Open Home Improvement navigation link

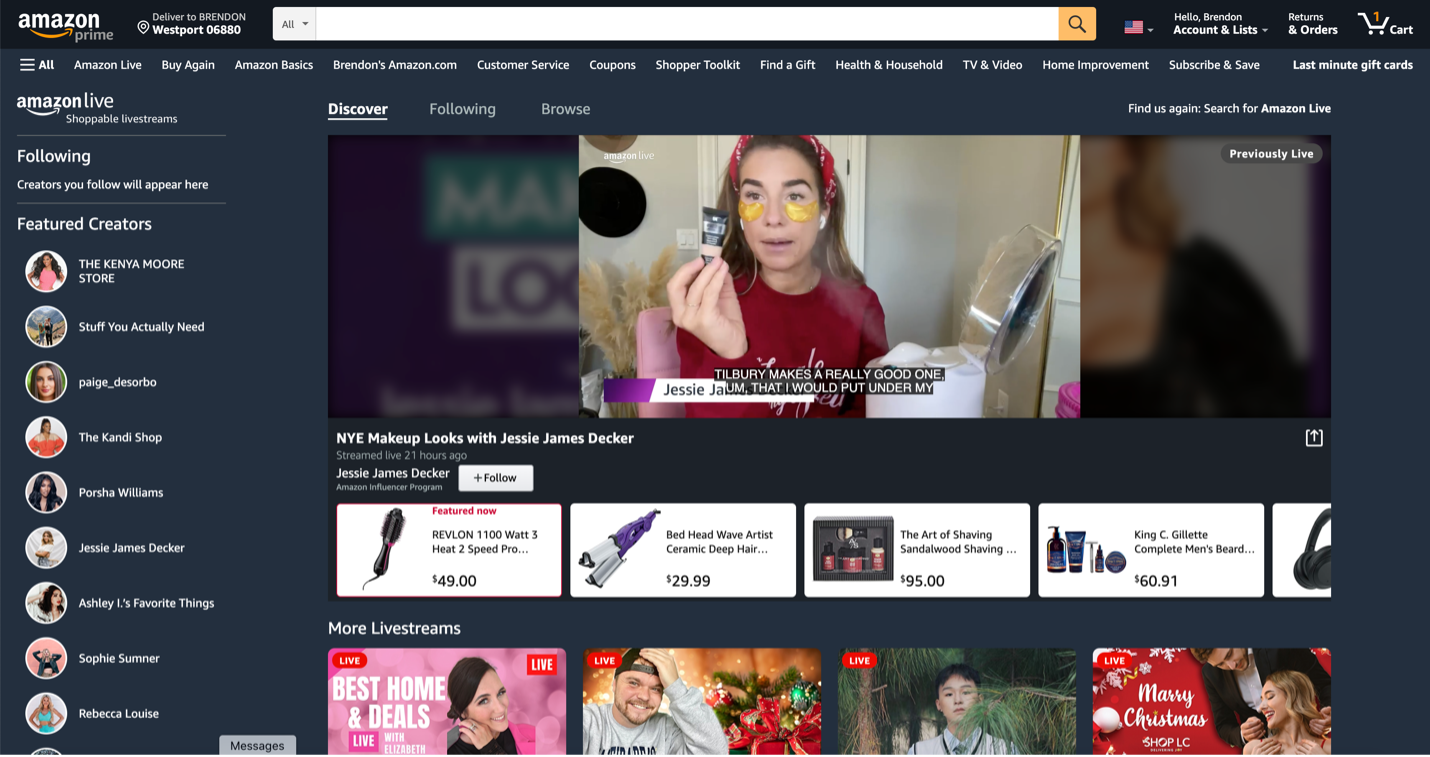pyautogui.click(x=1096, y=65)
